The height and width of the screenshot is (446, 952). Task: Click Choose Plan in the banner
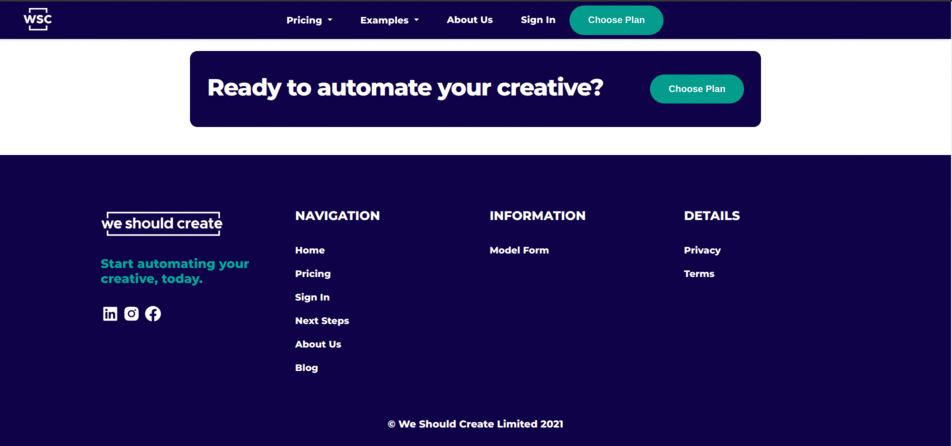697,89
